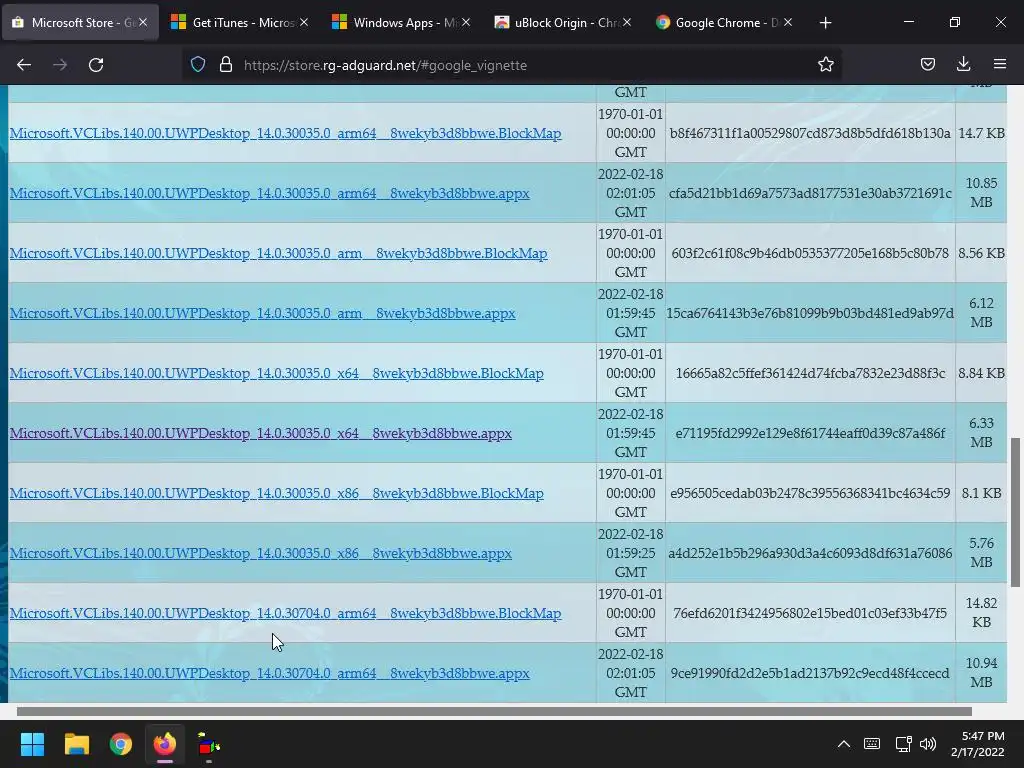The image size is (1024, 768).
Task: Click hash 603f2c61f08c9b46db0535377205e168b5c80b78
Action: pos(810,253)
